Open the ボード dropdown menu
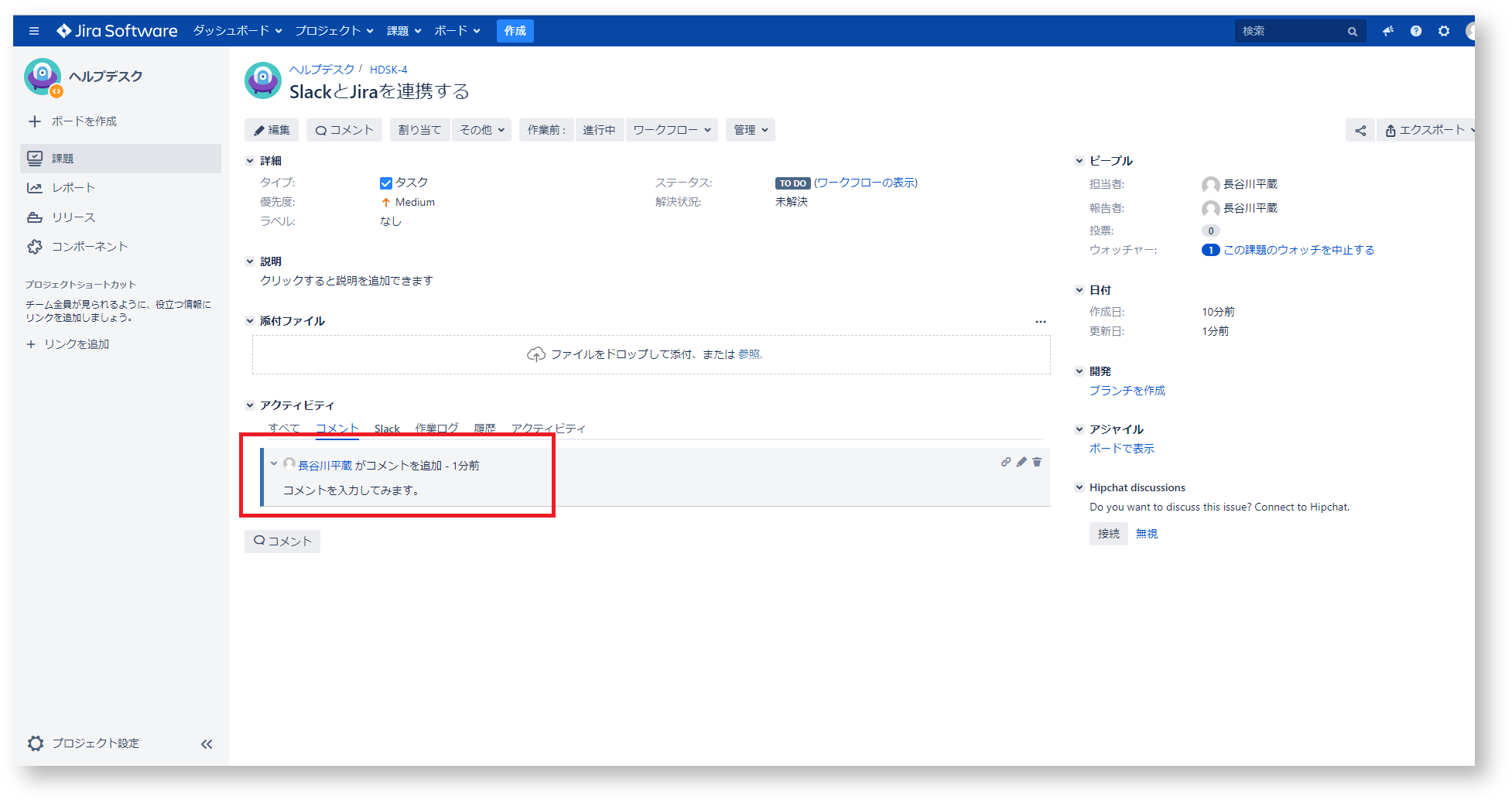The width and height of the screenshot is (1512, 803). [x=457, y=31]
